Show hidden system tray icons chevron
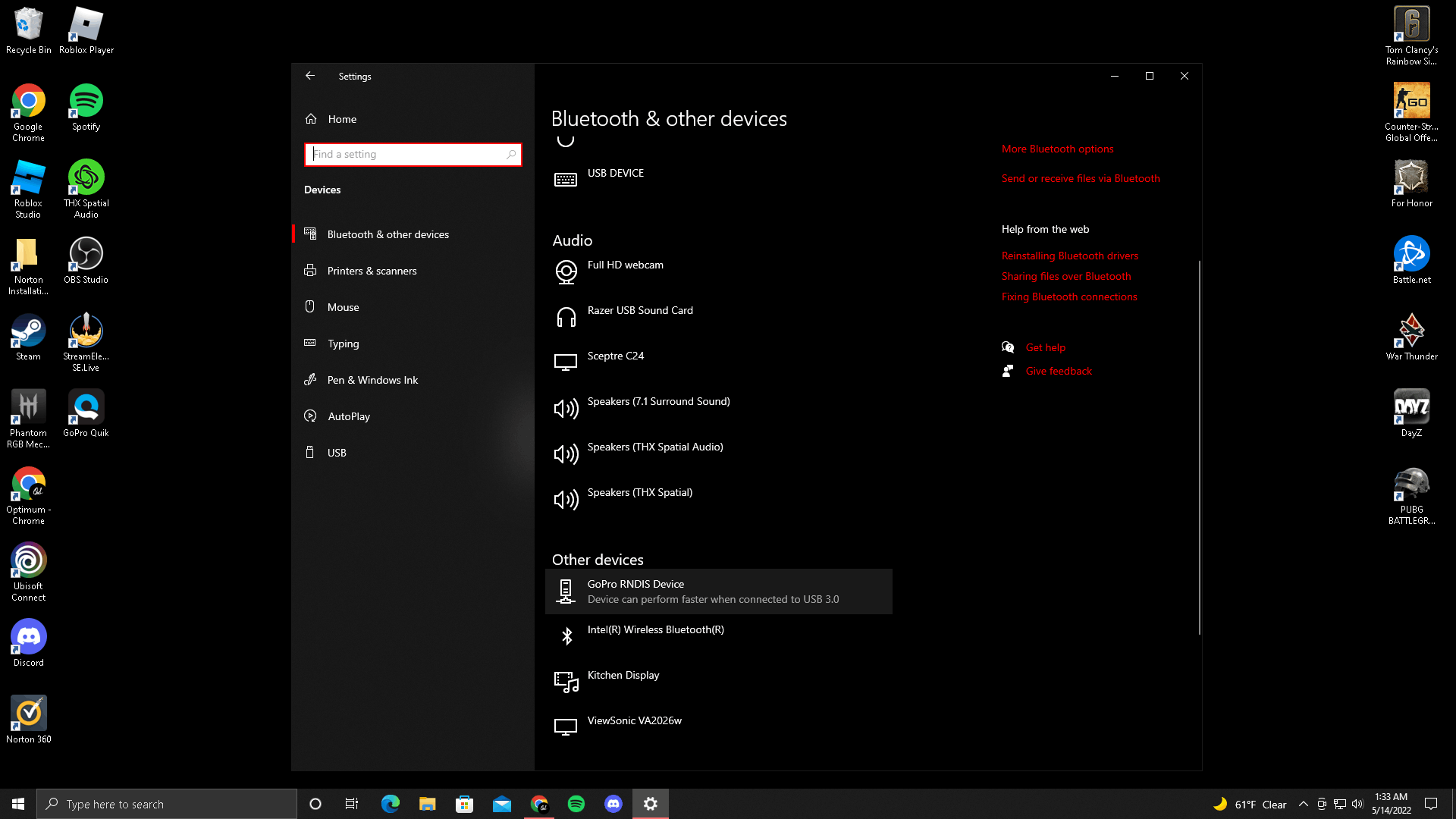 click(x=1303, y=804)
